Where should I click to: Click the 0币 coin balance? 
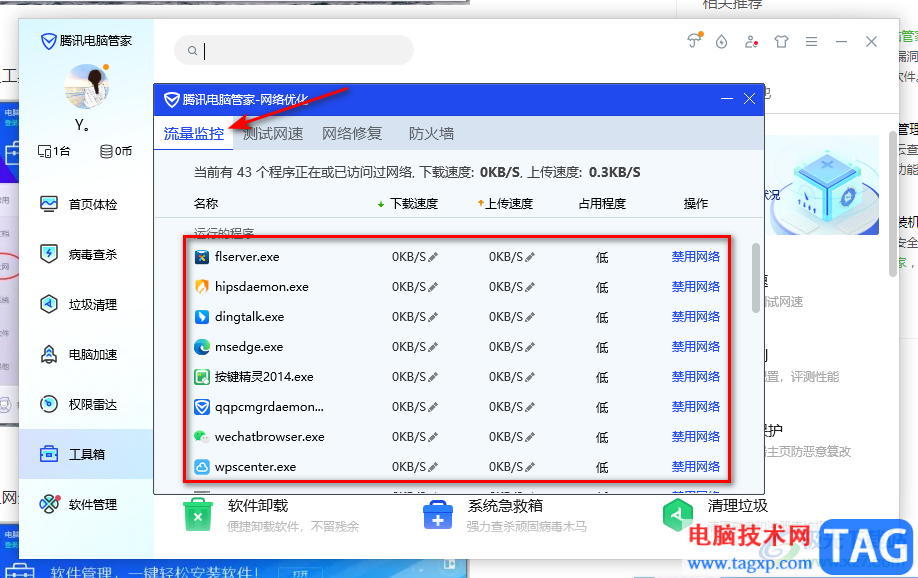point(116,151)
